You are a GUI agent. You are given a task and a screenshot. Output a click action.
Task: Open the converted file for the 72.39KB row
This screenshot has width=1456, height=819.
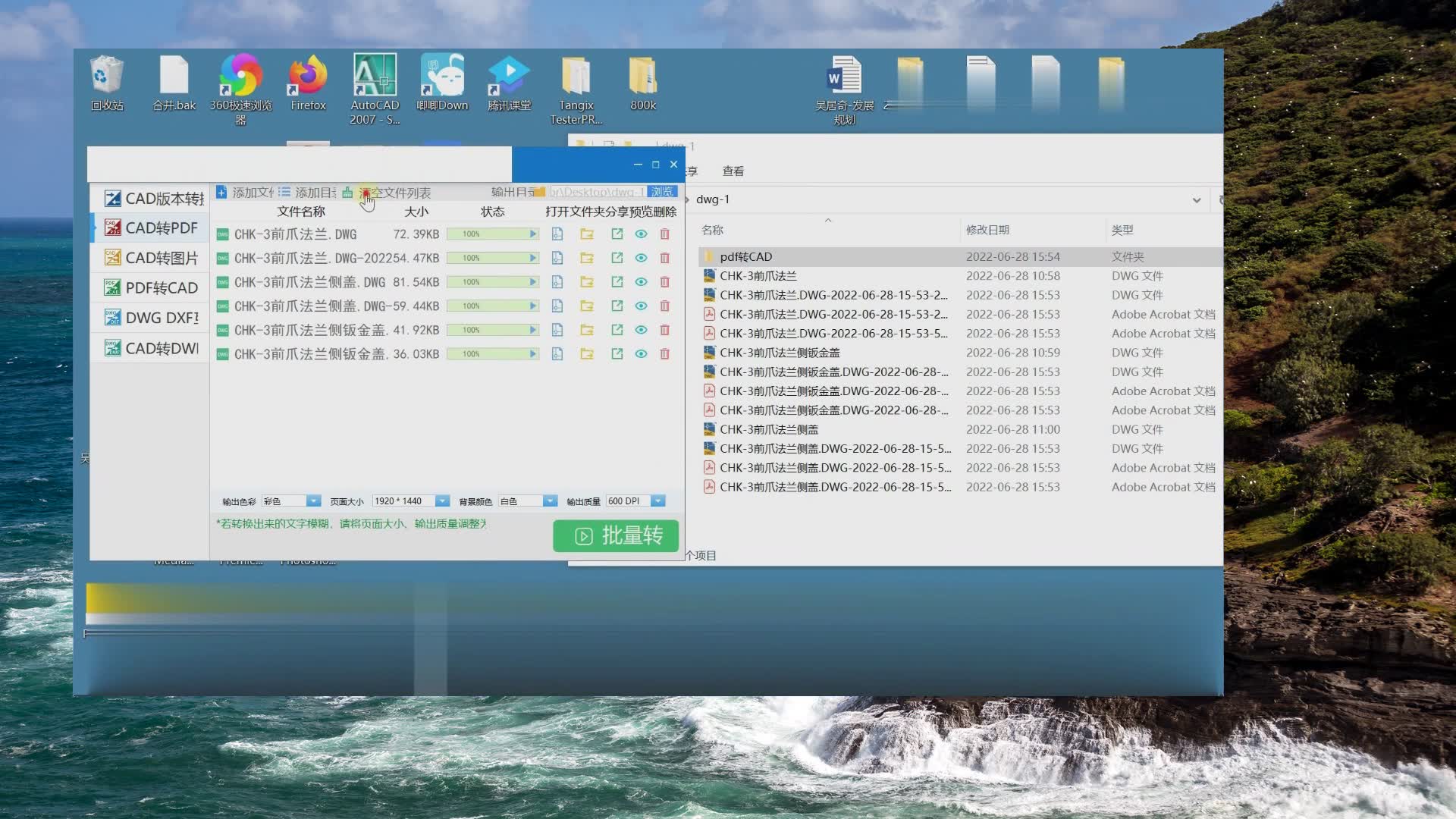pos(557,234)
